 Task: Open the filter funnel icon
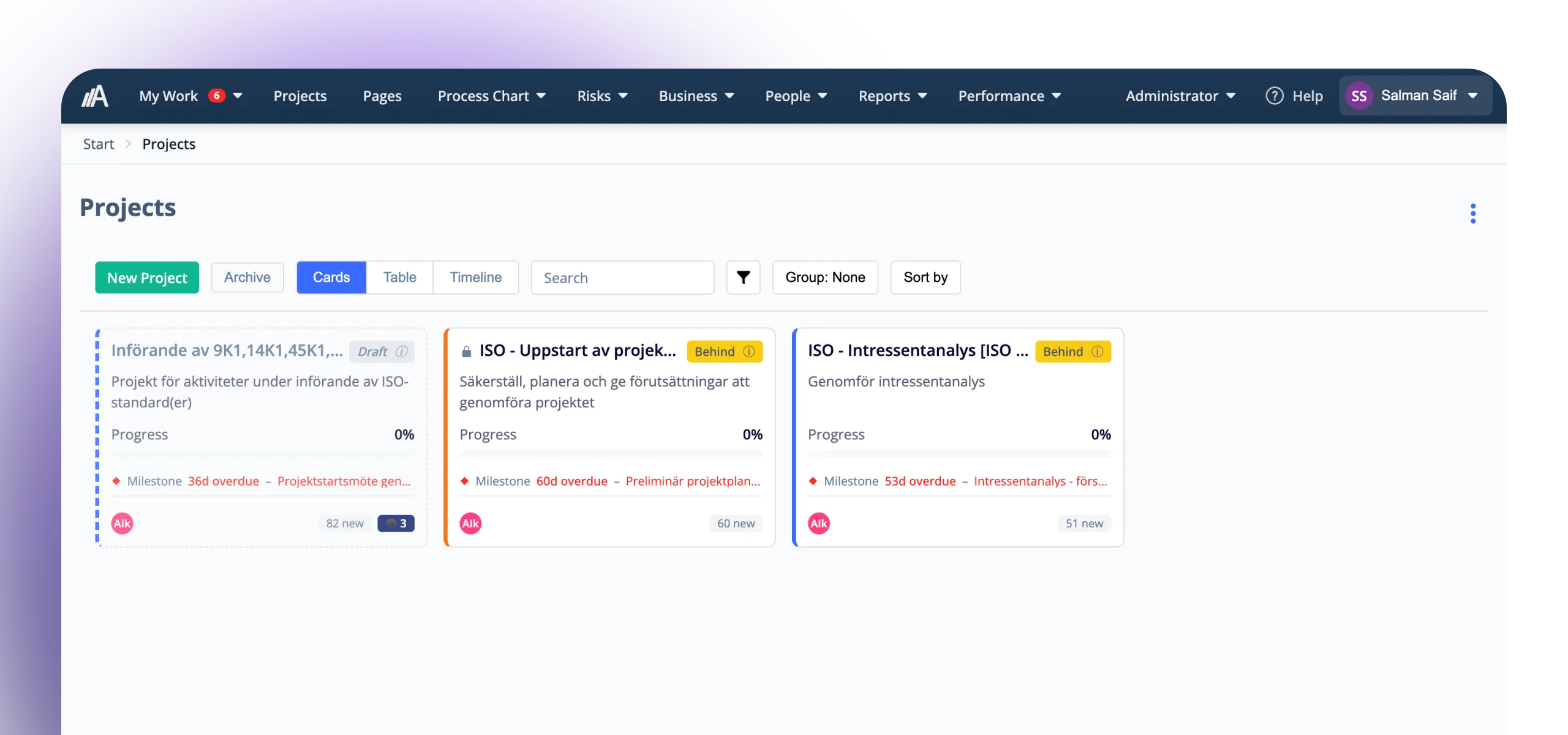(743, 277)
